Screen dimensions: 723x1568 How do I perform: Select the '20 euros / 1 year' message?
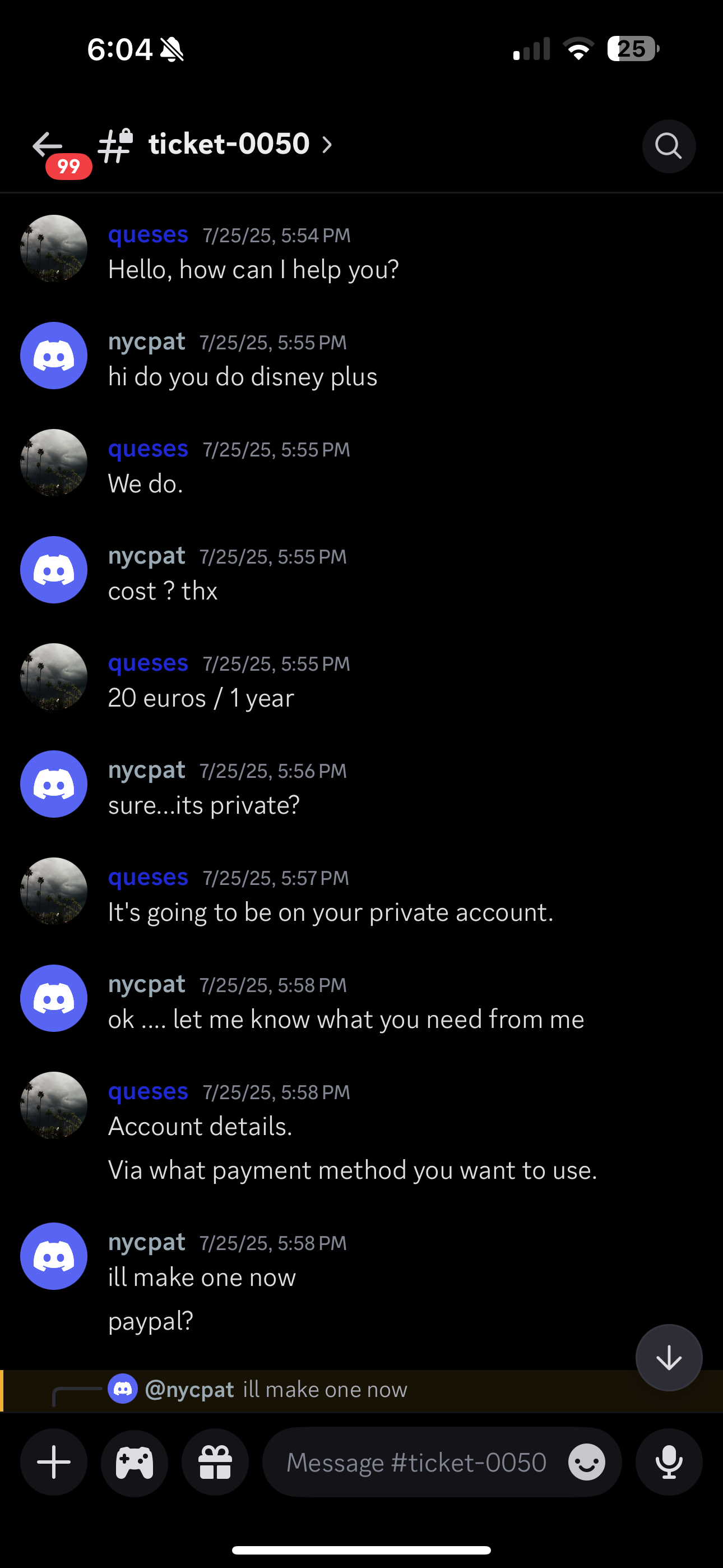[x=201, y=698]
